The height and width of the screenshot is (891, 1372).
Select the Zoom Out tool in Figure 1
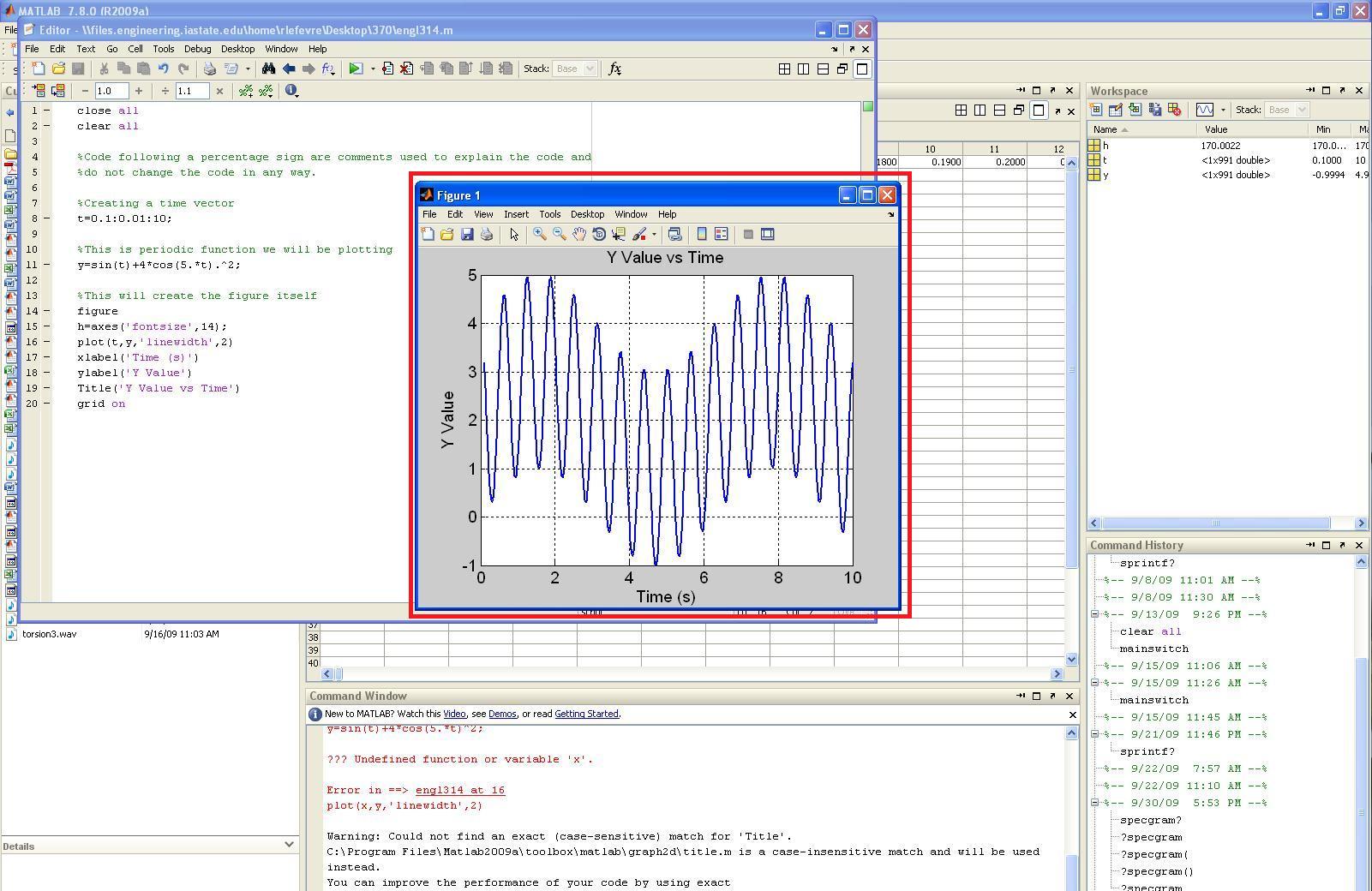click(x=558, y=234)
